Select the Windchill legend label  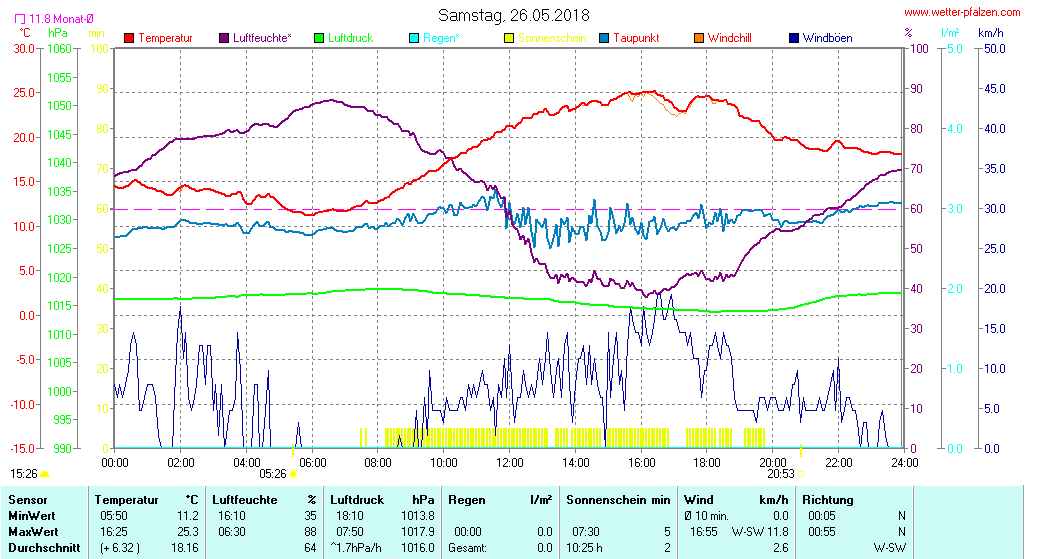pos(729,38)
